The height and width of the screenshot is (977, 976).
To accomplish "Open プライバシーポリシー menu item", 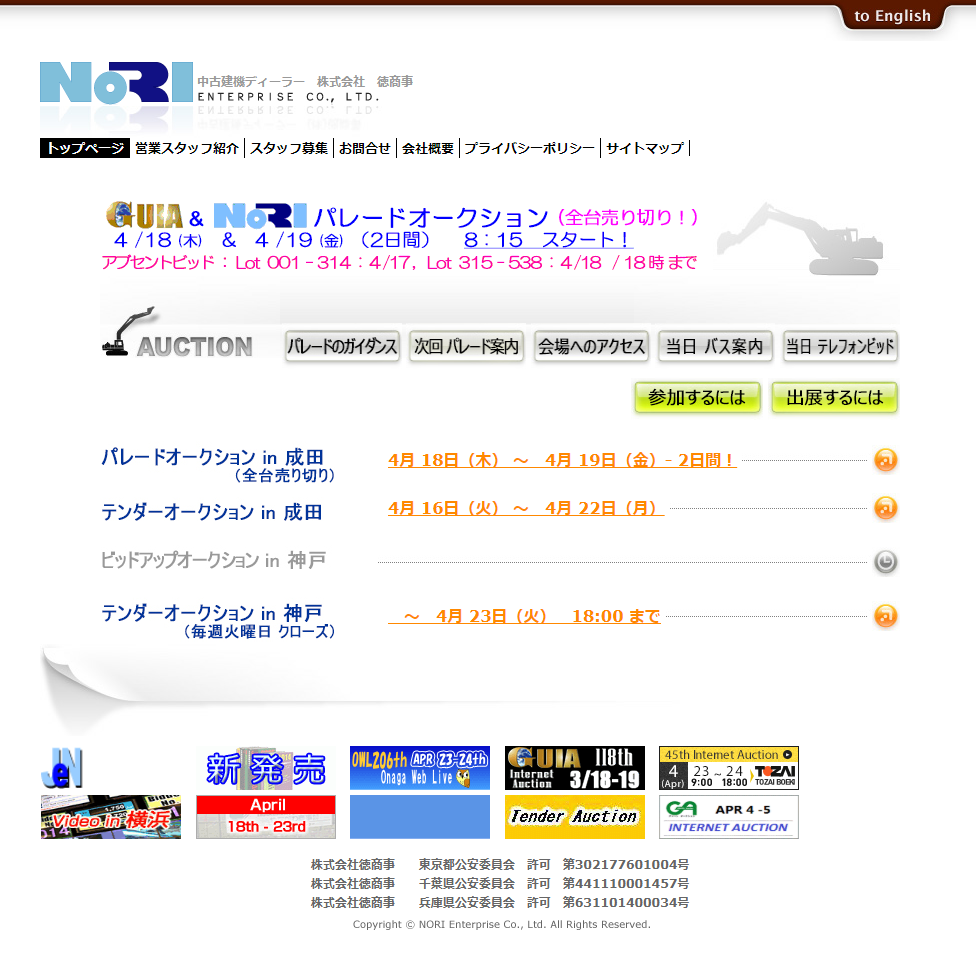I will coord(529,148).
